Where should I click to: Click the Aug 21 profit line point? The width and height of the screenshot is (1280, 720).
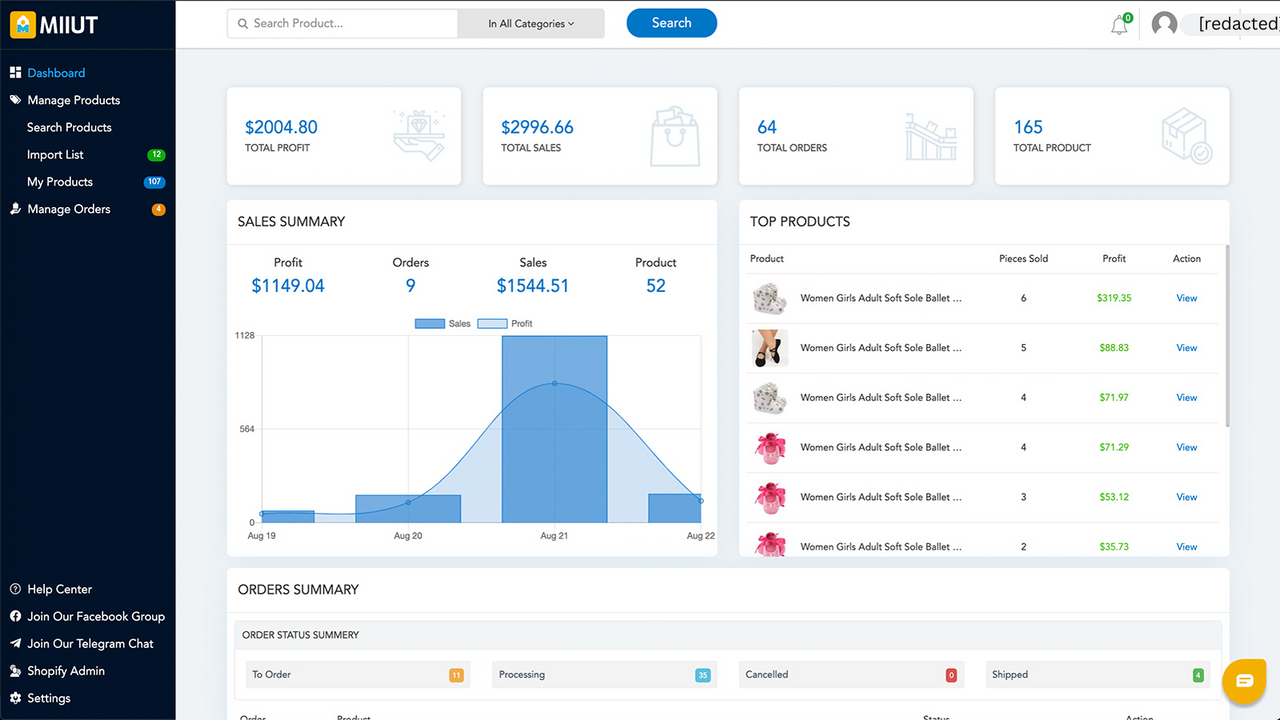coord(555,383)
